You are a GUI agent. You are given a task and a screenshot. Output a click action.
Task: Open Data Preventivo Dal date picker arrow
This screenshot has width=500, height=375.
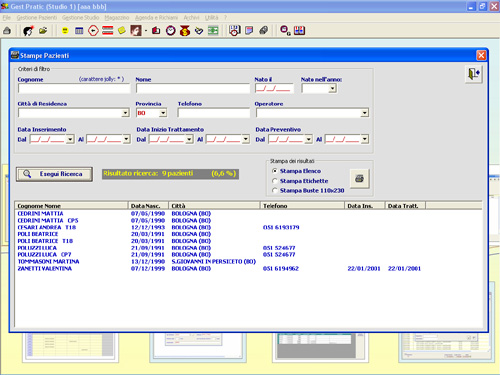coord(308,139)
